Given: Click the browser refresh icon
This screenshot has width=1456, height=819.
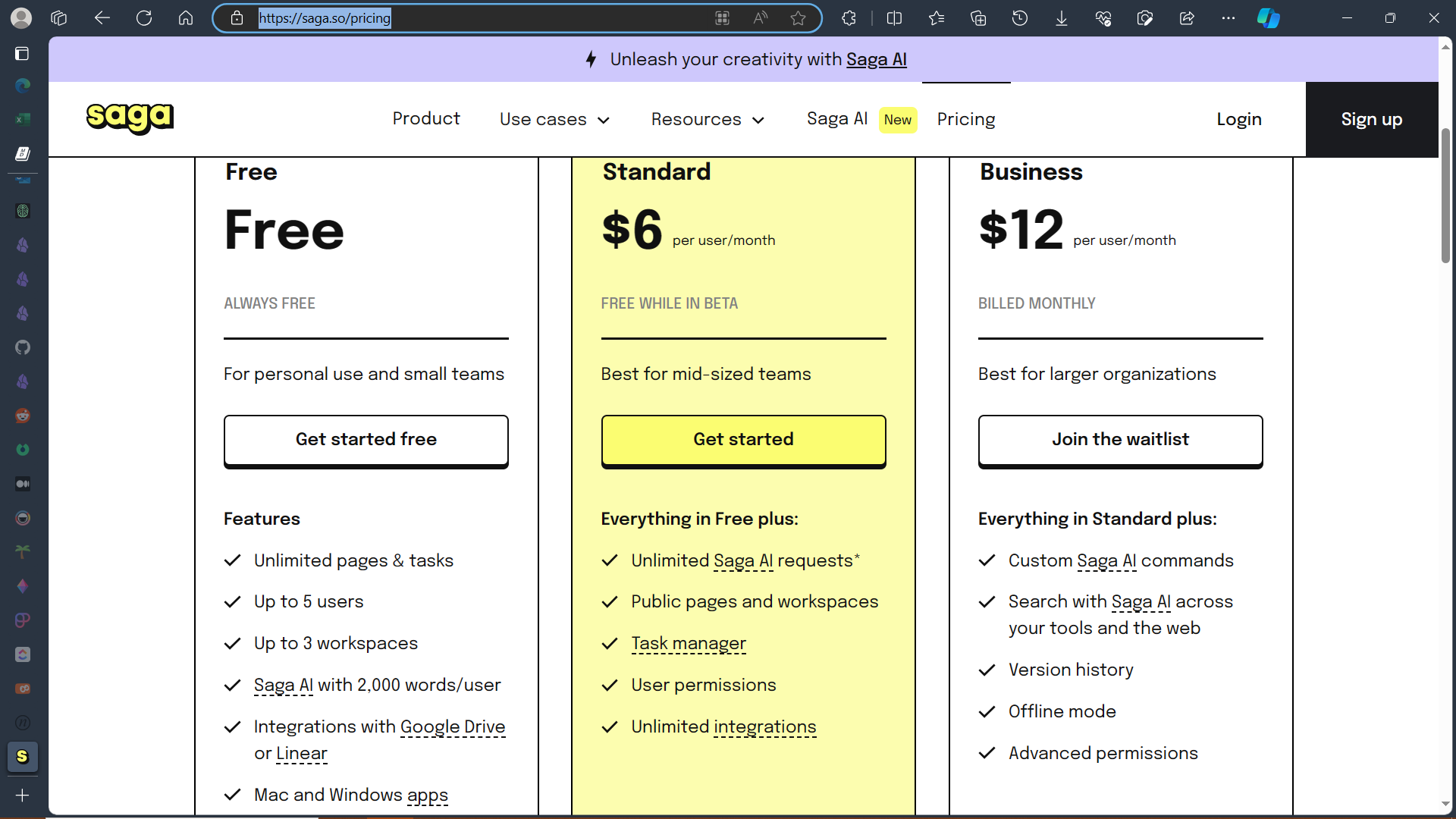Looking at the screenshot, I should pyautogui.click(x=144, y=18).
